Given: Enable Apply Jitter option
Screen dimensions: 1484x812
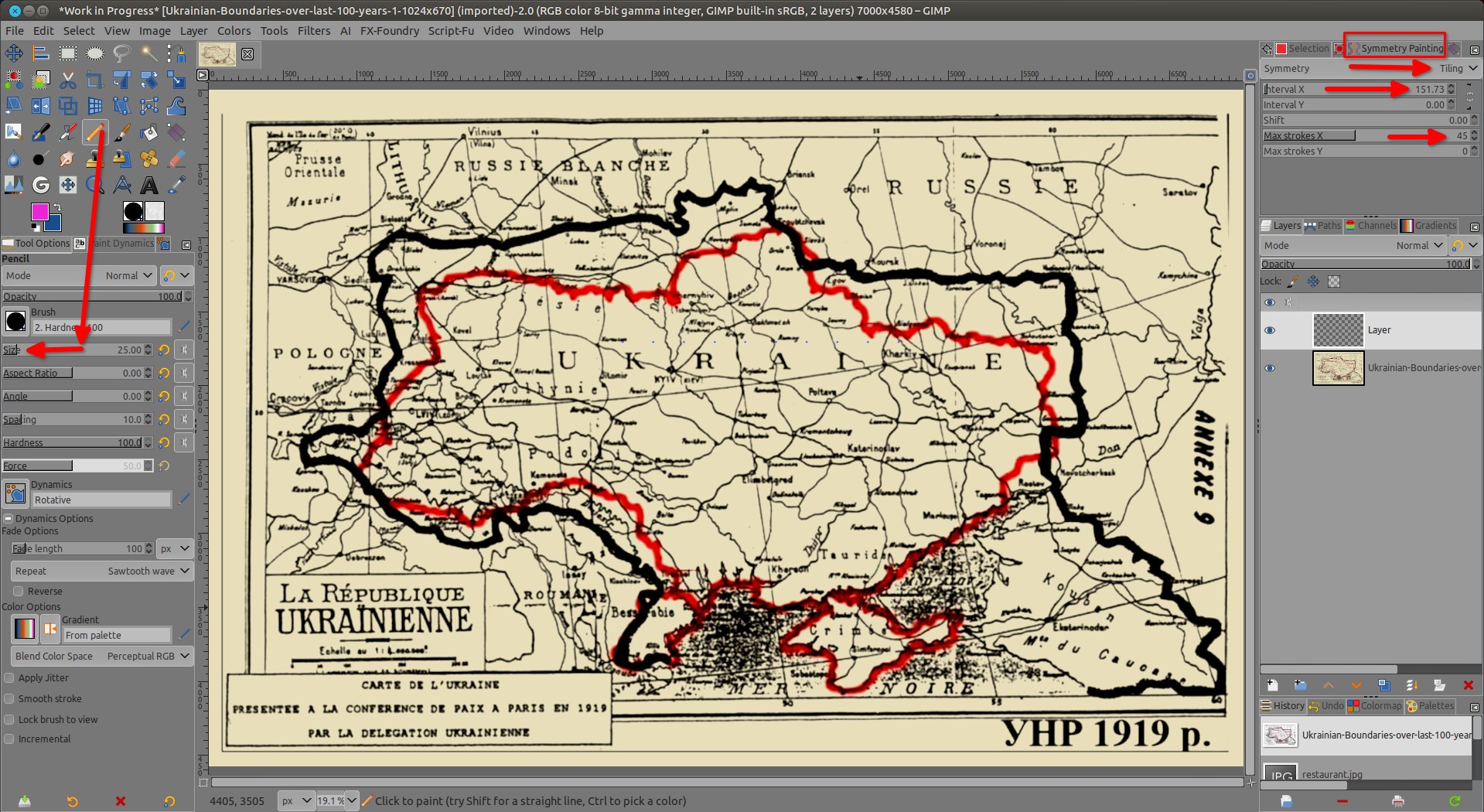Looking at the screenshot, I should click(9, 678).
